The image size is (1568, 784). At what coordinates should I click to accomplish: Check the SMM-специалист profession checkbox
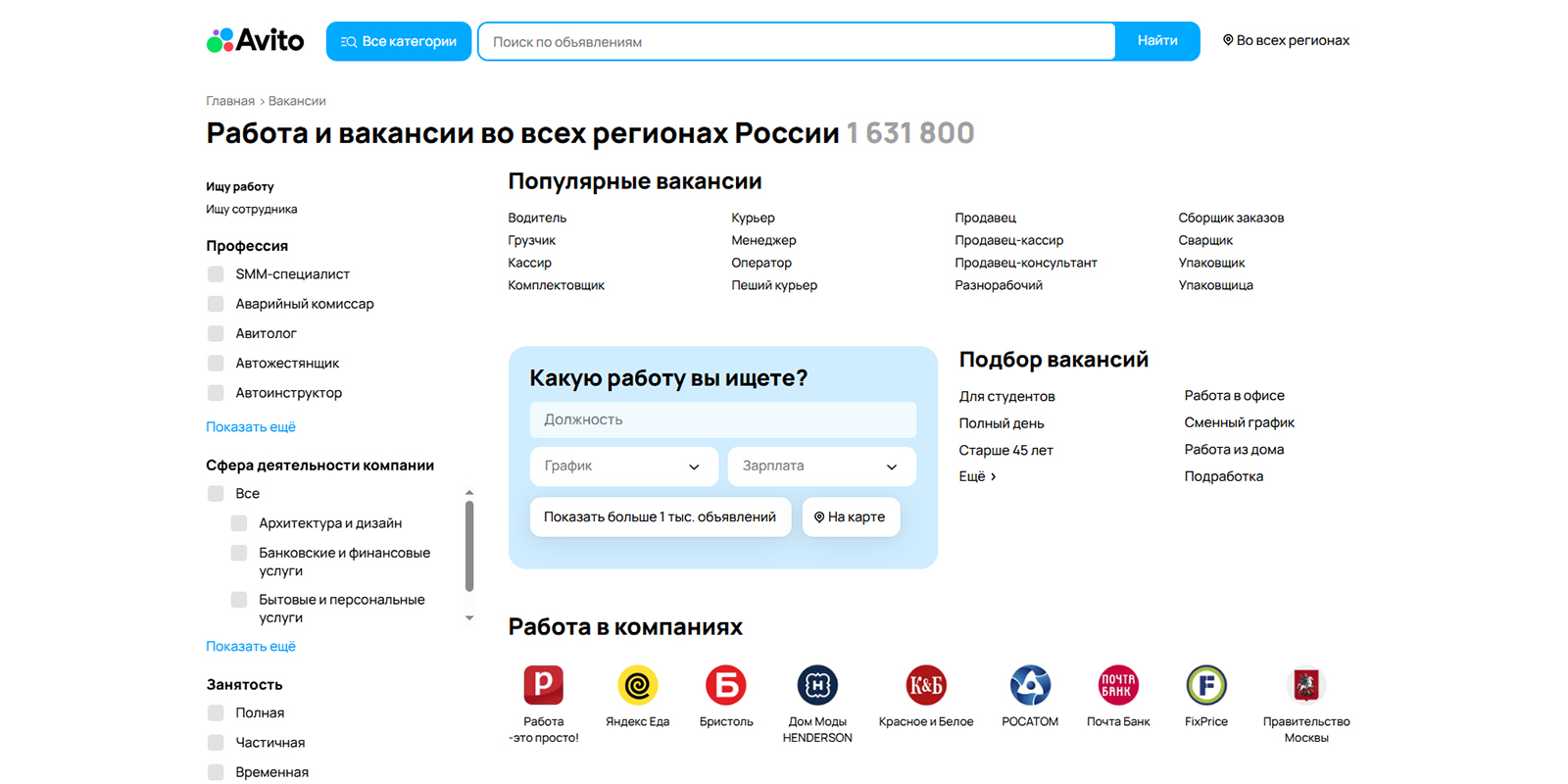[x=216, y=274]
